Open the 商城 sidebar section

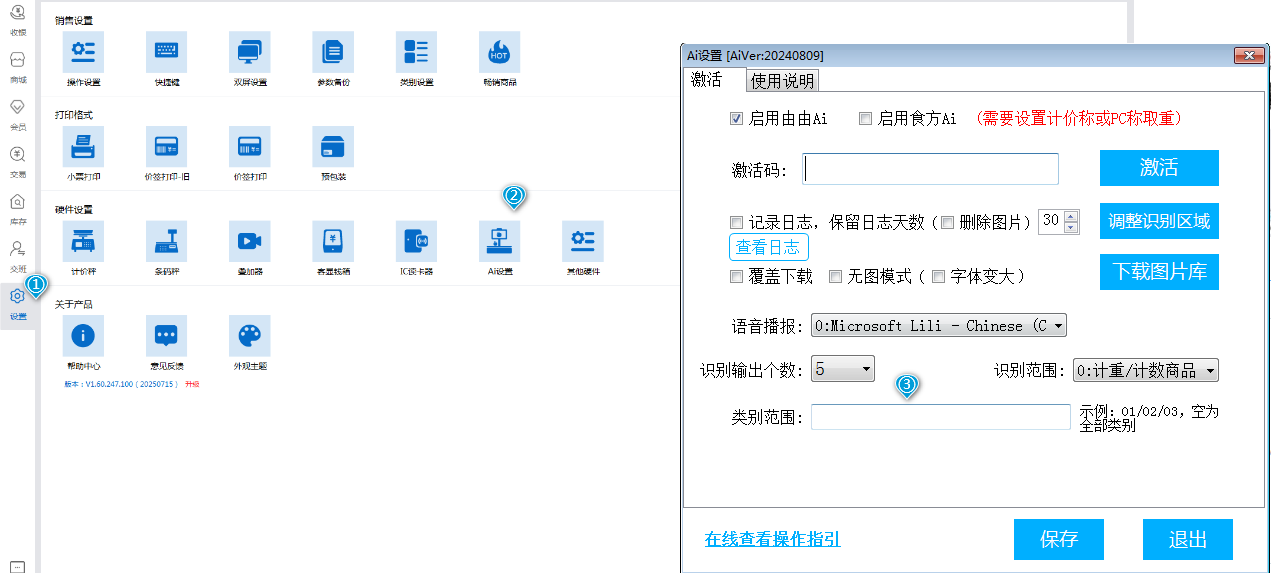click(x=17, y=66)
